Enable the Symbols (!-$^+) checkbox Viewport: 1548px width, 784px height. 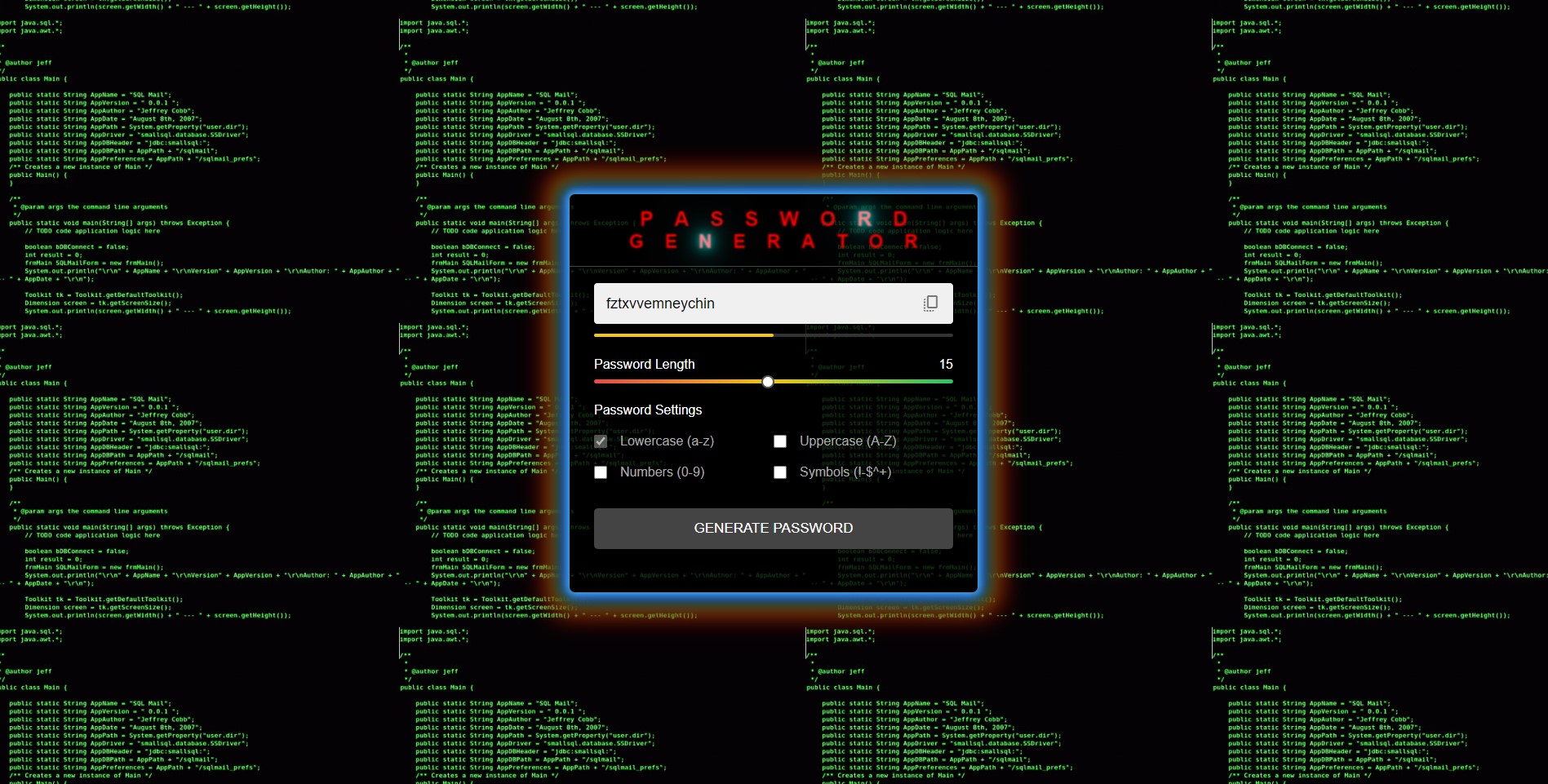pos(780,472)
